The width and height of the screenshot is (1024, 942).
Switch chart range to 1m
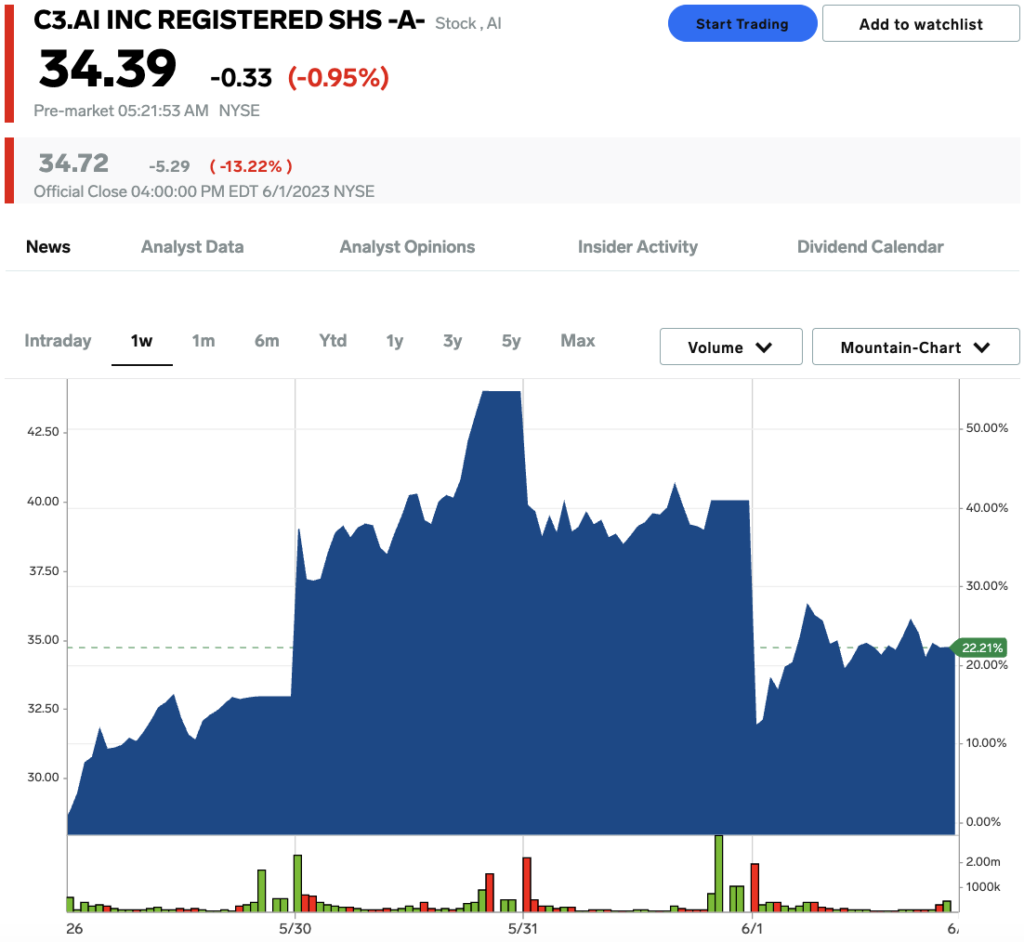[x=203, y=340]
